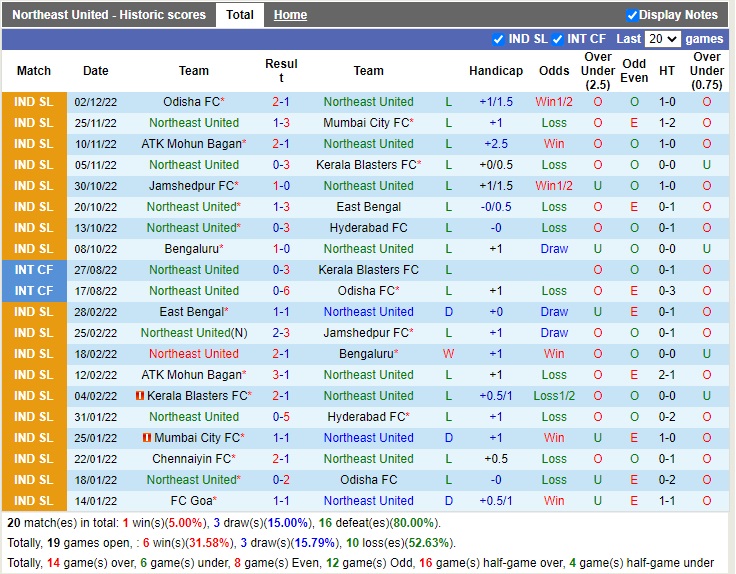Open East Bengal team on 28/02/22
The width and height of the screenshot is (736, 574).
[x=193, y=312]
